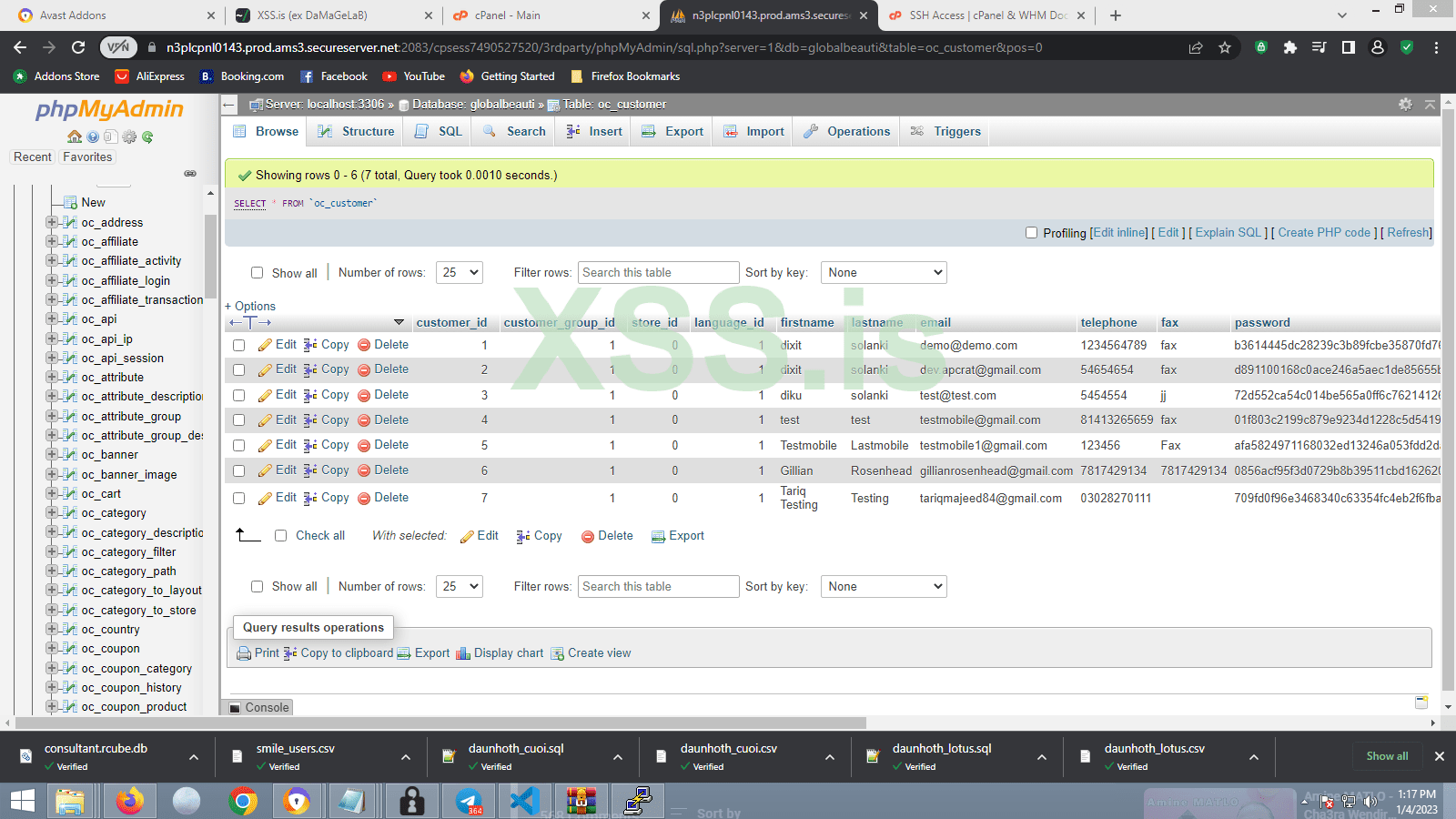Expand the oc_address table node
Image resolution: width=1456 pixels, height=819 pixels.
(x=52, y=222)
